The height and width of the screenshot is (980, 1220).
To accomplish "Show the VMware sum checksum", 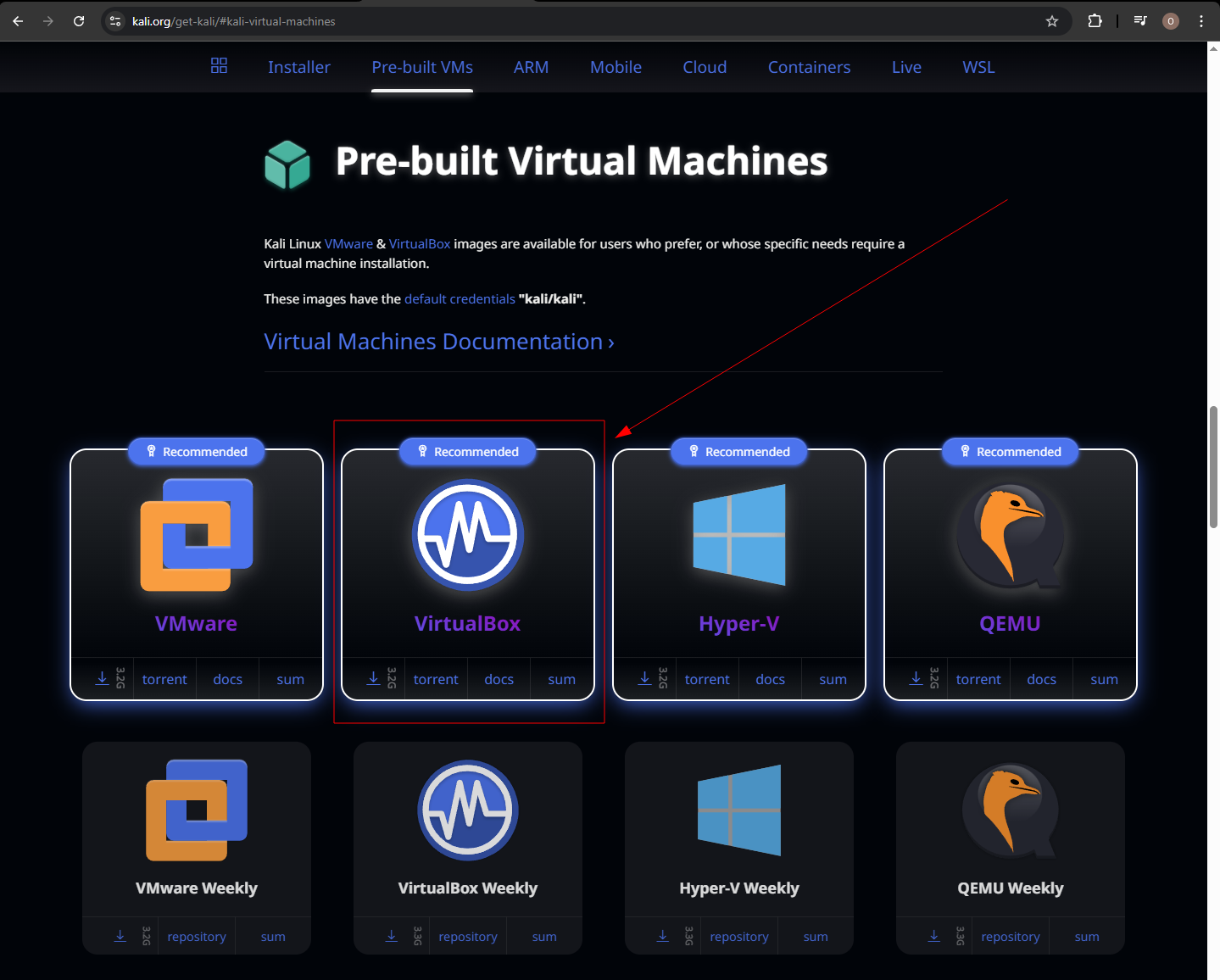I will (x=290, y=679).
